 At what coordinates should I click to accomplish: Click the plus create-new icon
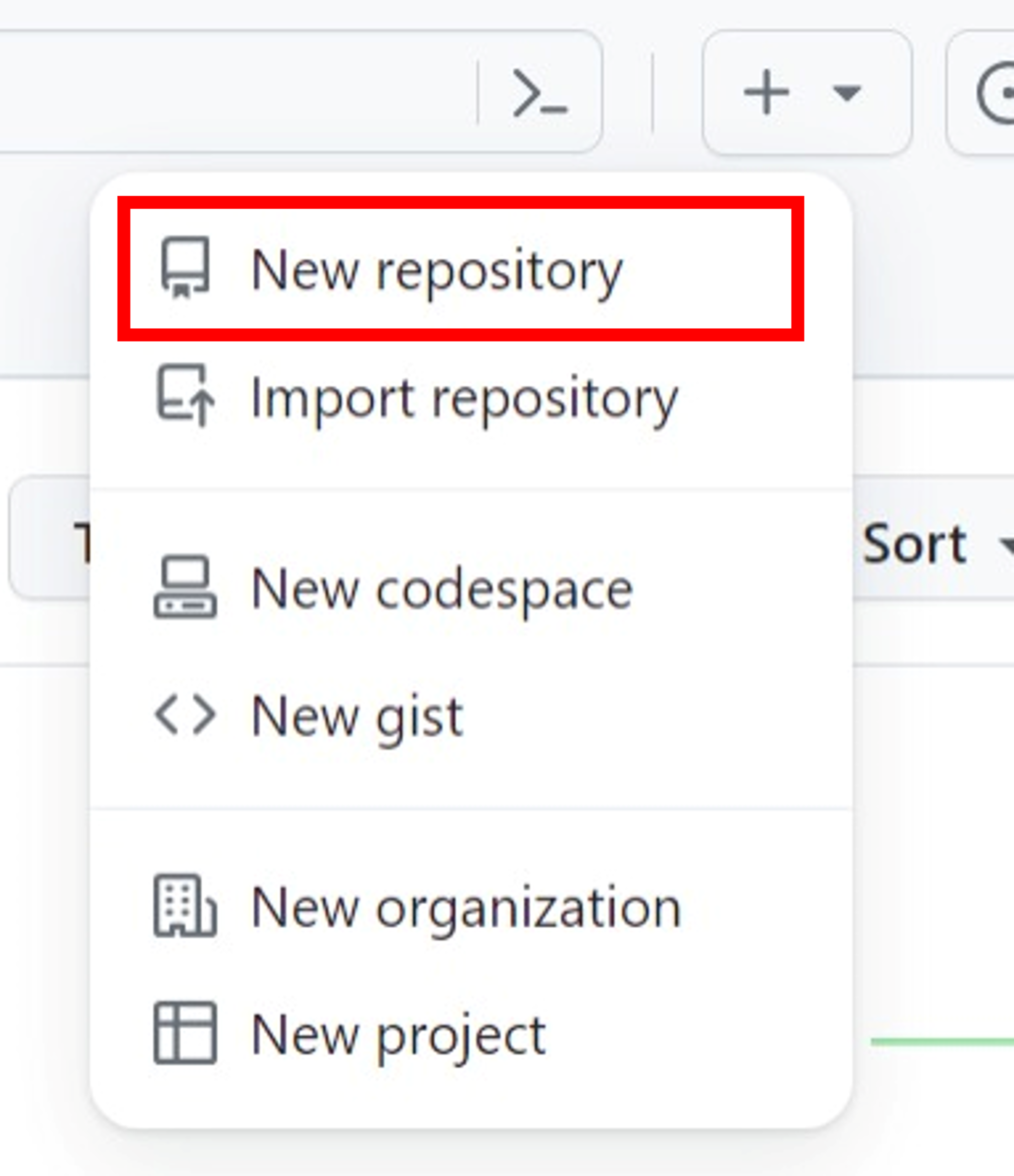click(x=766, y=92)
